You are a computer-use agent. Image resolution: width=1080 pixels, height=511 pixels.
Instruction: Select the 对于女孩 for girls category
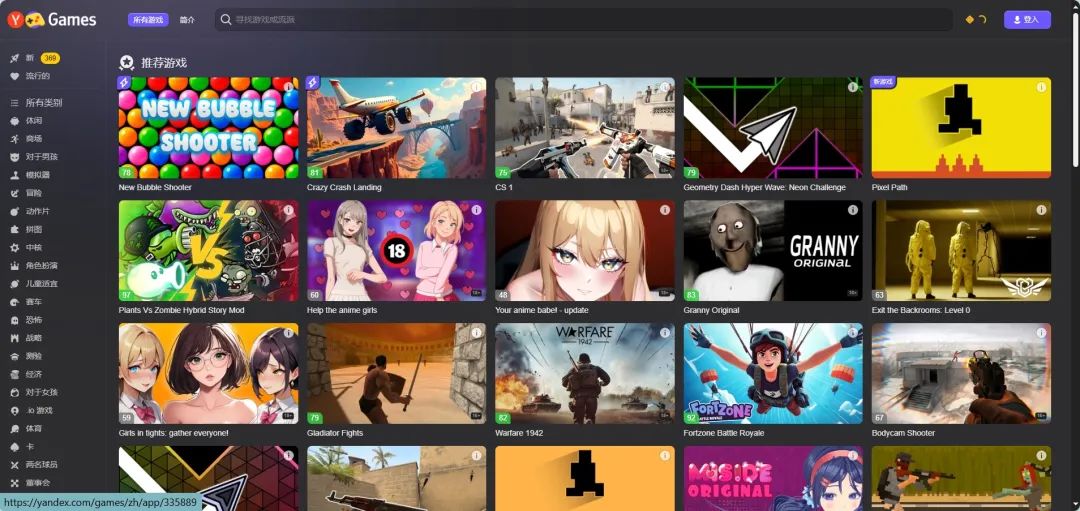34,392
